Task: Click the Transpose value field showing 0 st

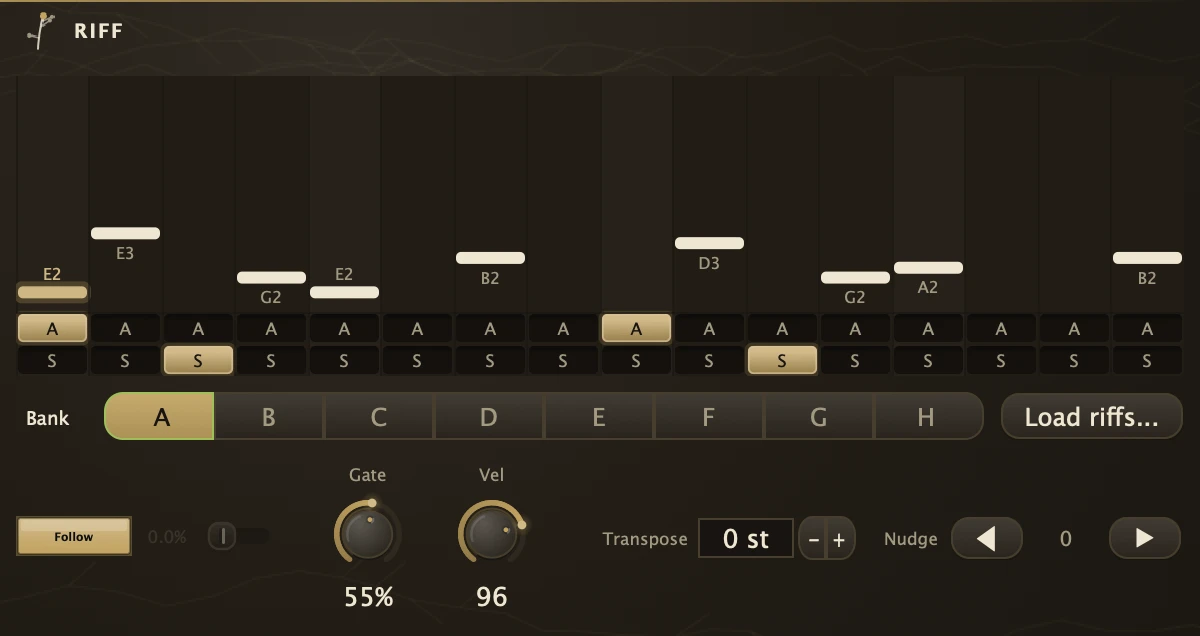Action: pos(746,539)
